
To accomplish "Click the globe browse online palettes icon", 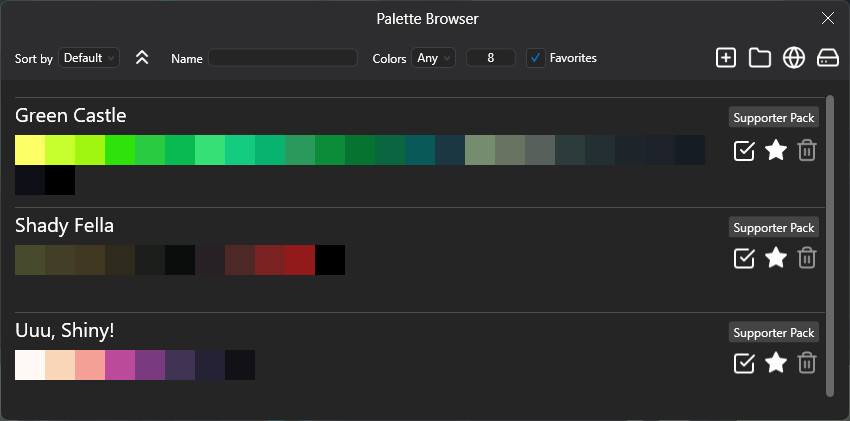I will click(794, 58).
